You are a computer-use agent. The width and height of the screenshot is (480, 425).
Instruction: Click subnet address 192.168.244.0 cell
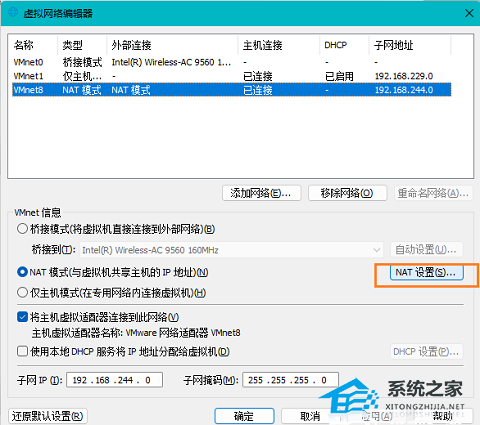(404, 90)
